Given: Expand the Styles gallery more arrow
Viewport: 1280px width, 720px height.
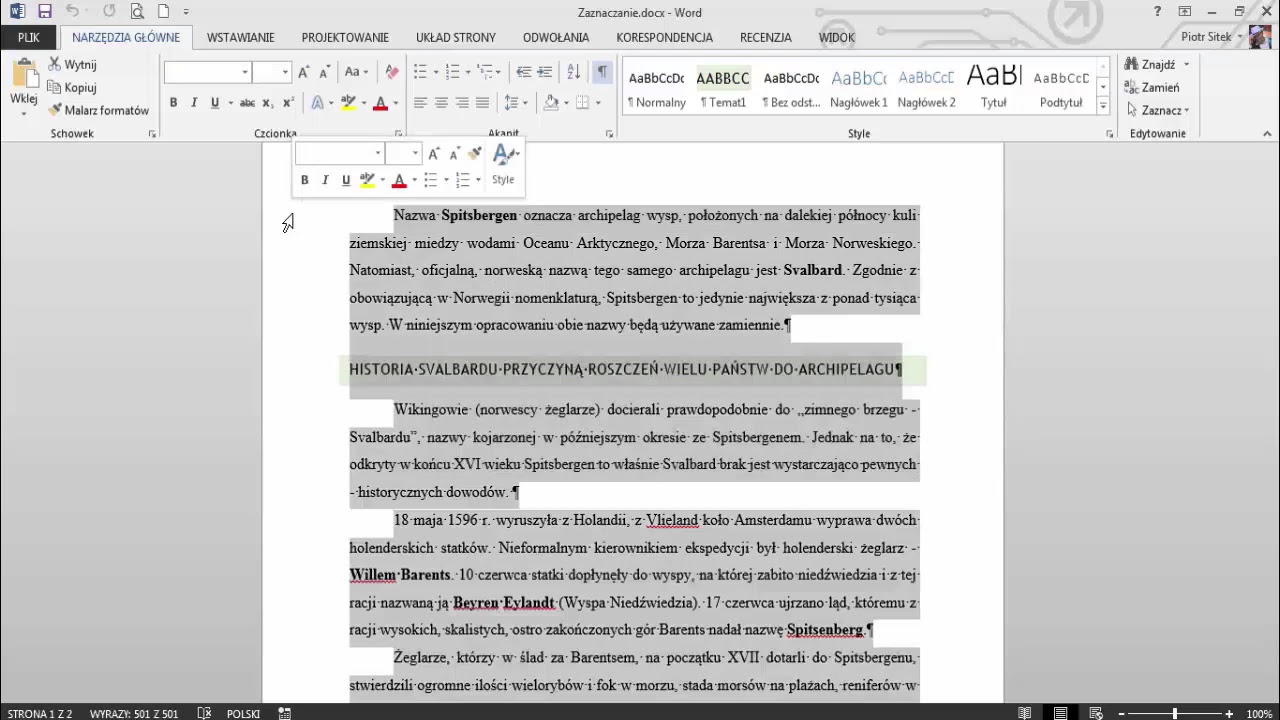Looking at the screenshot, I should click(x=1103, y=104).
